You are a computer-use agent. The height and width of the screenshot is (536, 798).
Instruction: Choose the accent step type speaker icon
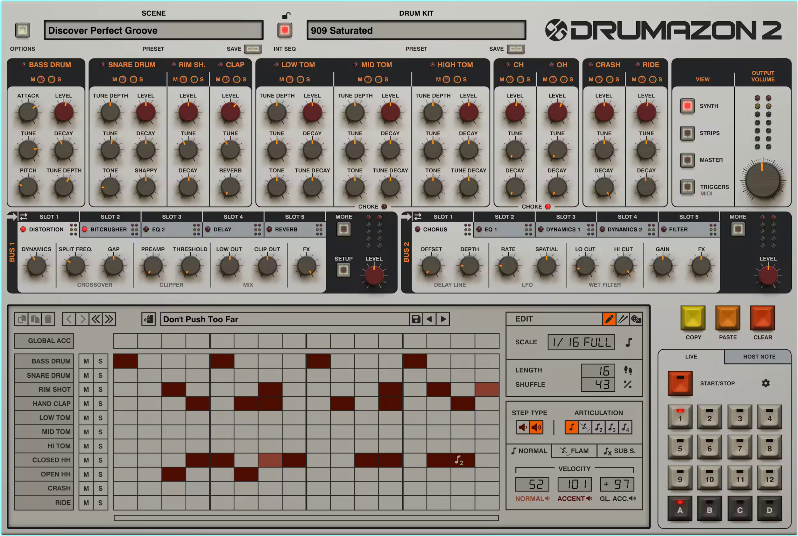tap(536, 427)
